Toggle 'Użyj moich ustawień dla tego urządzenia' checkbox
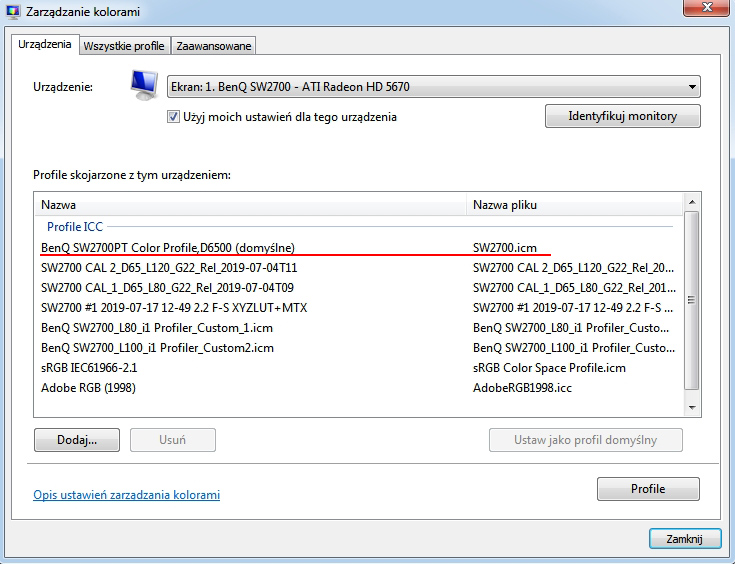Image resolution: width=735 pixels, height=564 pixels. point(173,117)
